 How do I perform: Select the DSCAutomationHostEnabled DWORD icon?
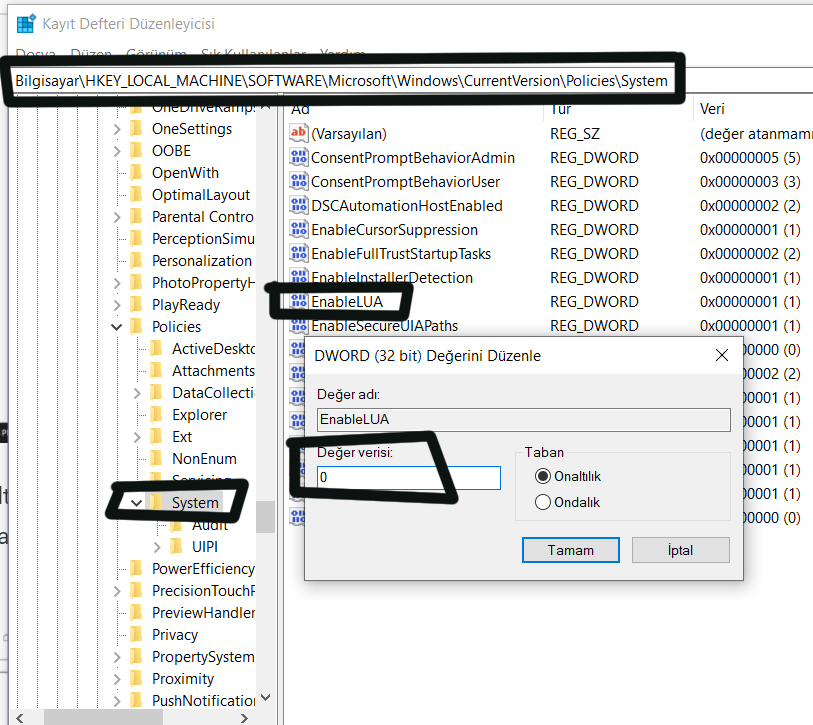[298, 206]
